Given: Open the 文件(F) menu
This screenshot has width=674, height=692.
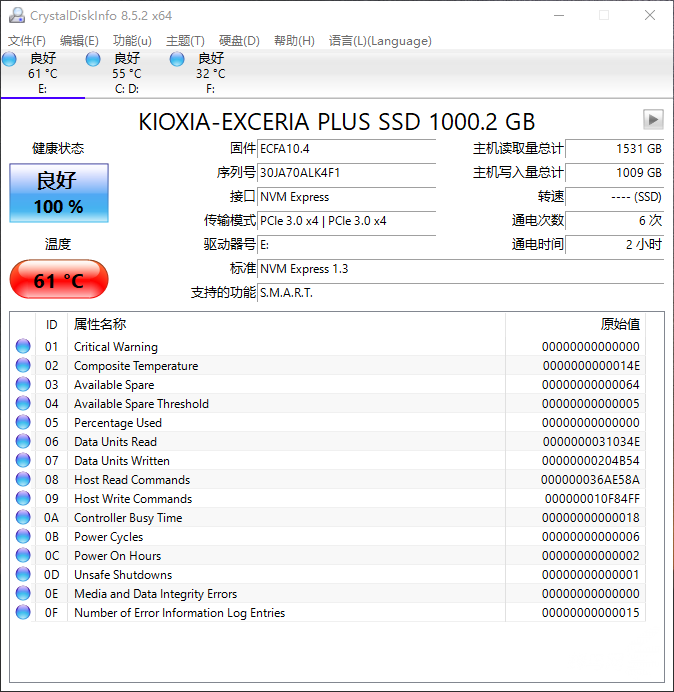Looking at the screenshot, I should 26,41.
